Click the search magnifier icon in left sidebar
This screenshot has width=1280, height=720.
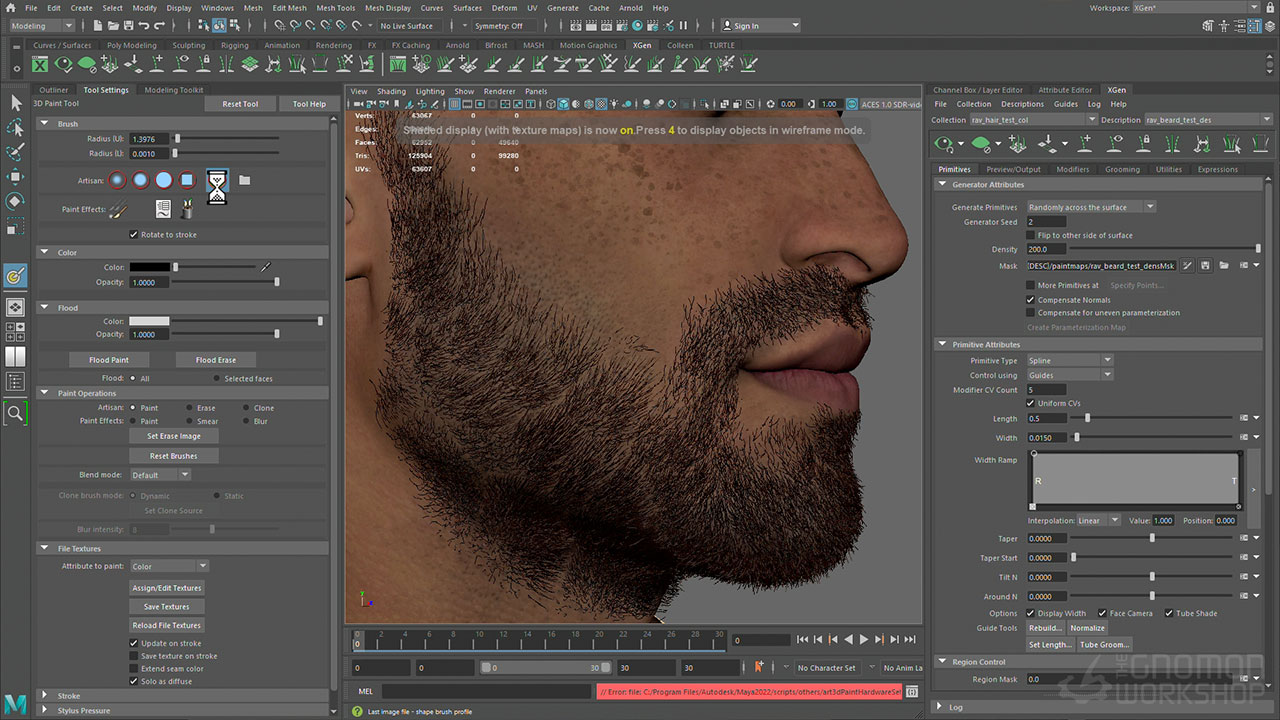tap(15, 412)
